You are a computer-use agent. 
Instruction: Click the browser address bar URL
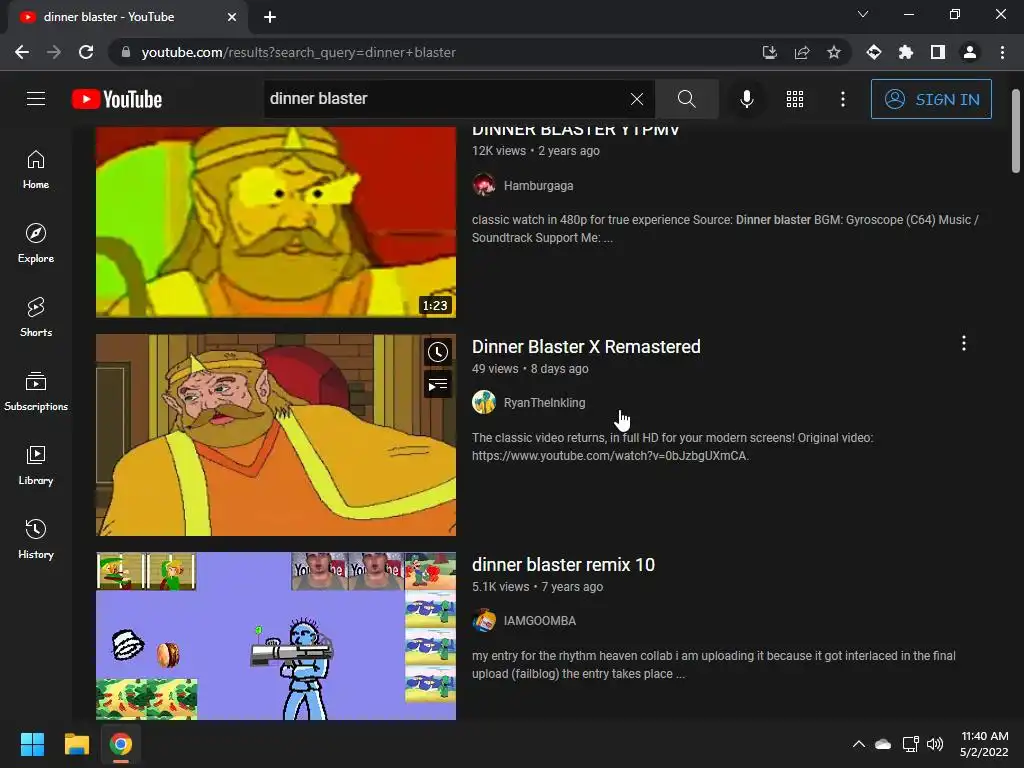[298, 52]
